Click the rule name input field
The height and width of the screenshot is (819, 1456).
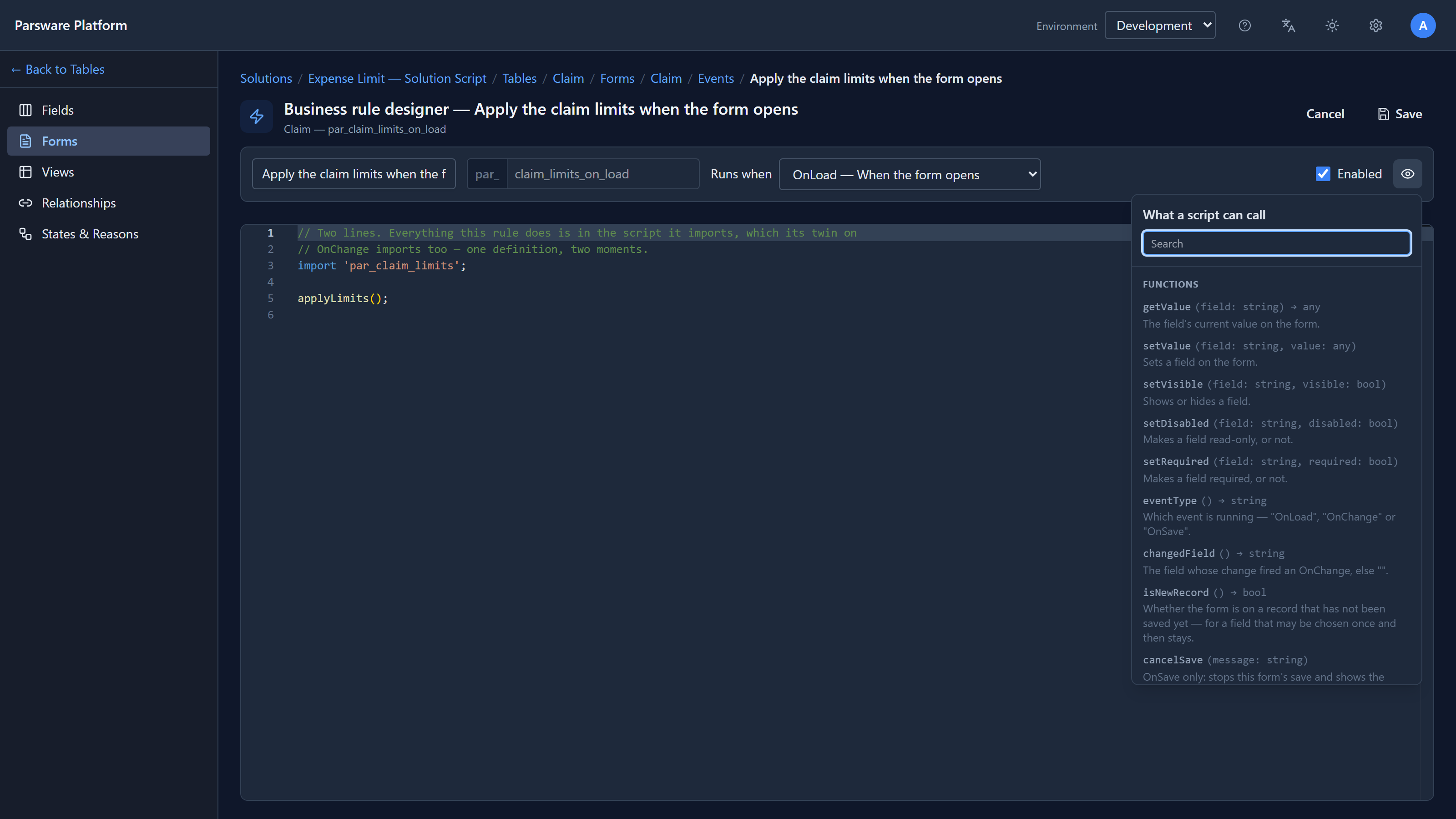pyautogui.click(x=354, y=174)
